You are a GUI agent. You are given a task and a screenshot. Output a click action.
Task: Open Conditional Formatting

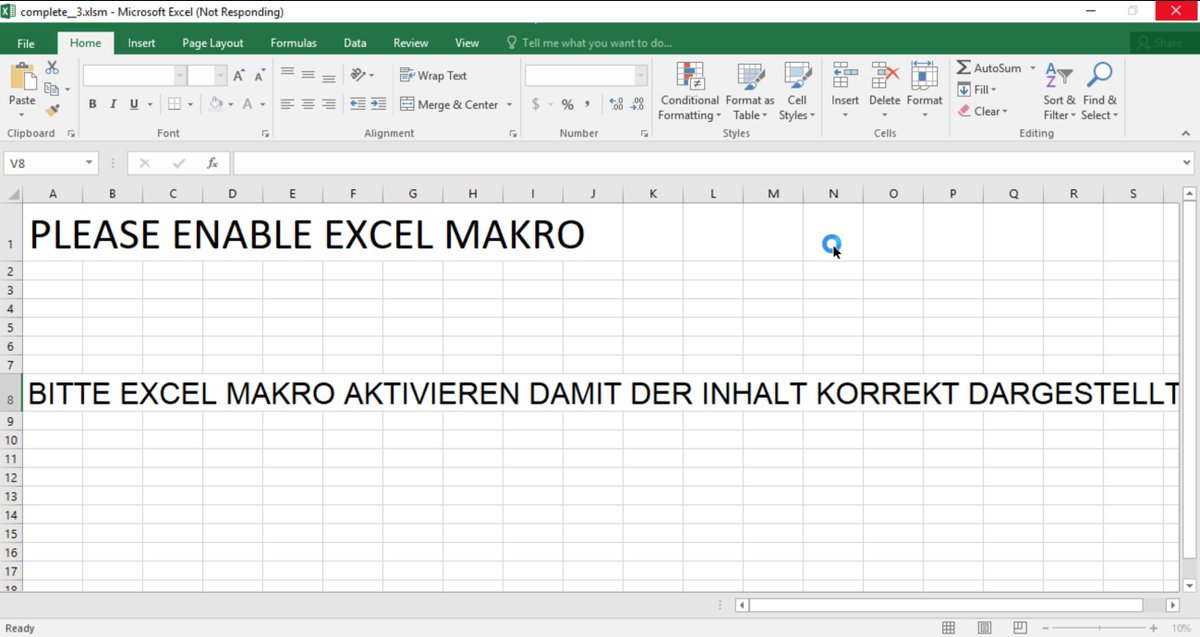point(689,91)
